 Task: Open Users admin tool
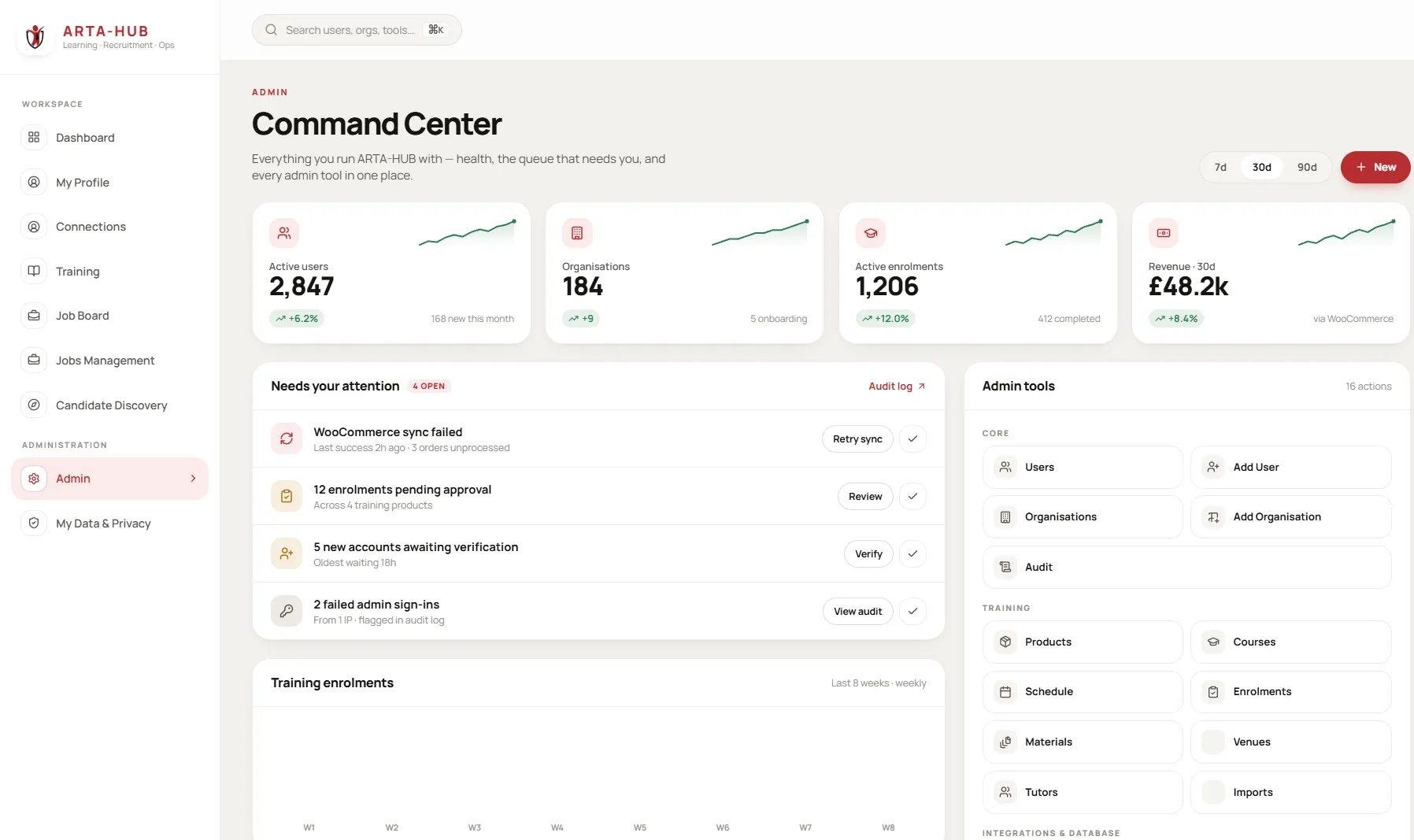(1083, 467)
